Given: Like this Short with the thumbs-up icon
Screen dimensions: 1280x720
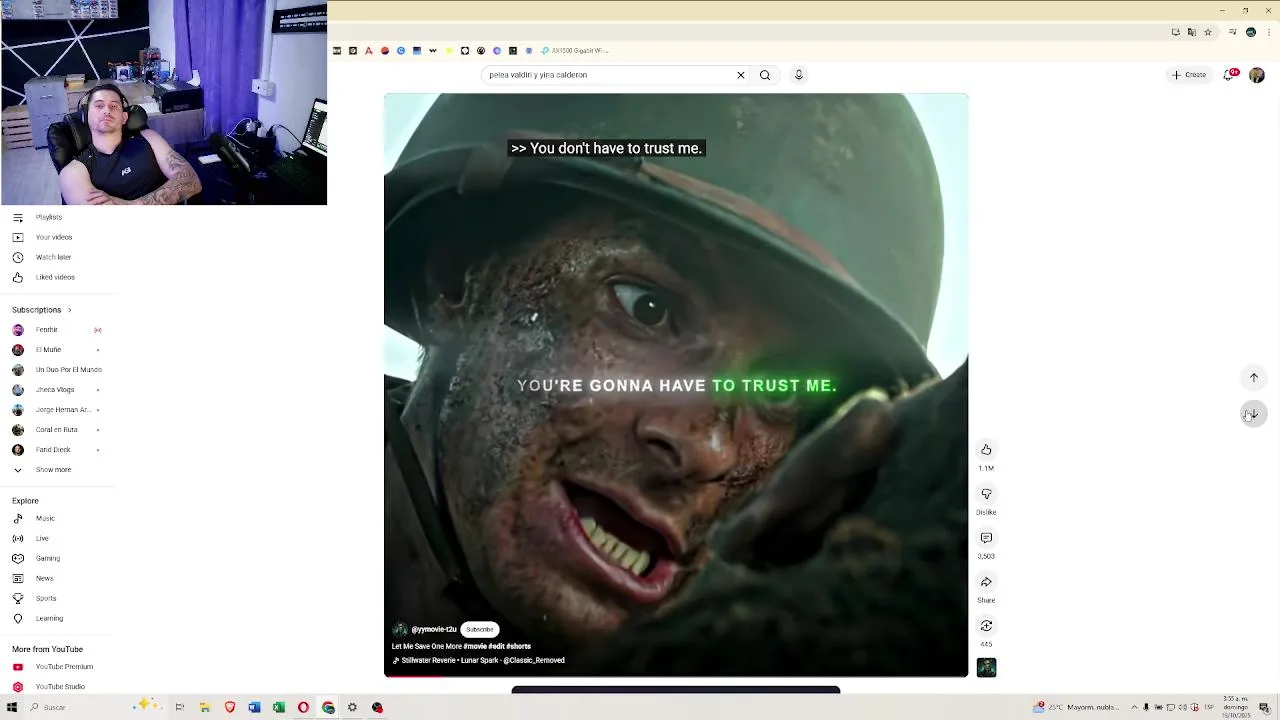Looking at the screenshot, I should (986, 450).
